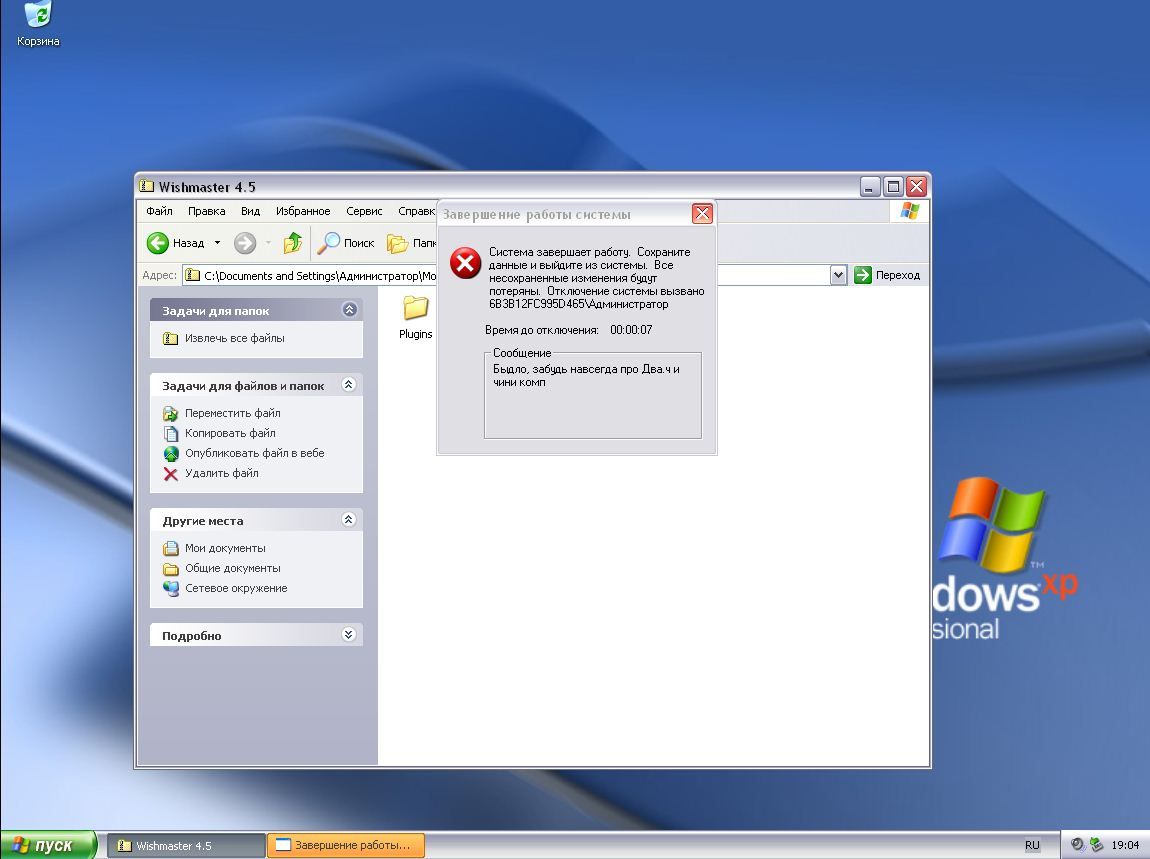Click the Время до отключения countdown 00:00:07

coord(631,330)
